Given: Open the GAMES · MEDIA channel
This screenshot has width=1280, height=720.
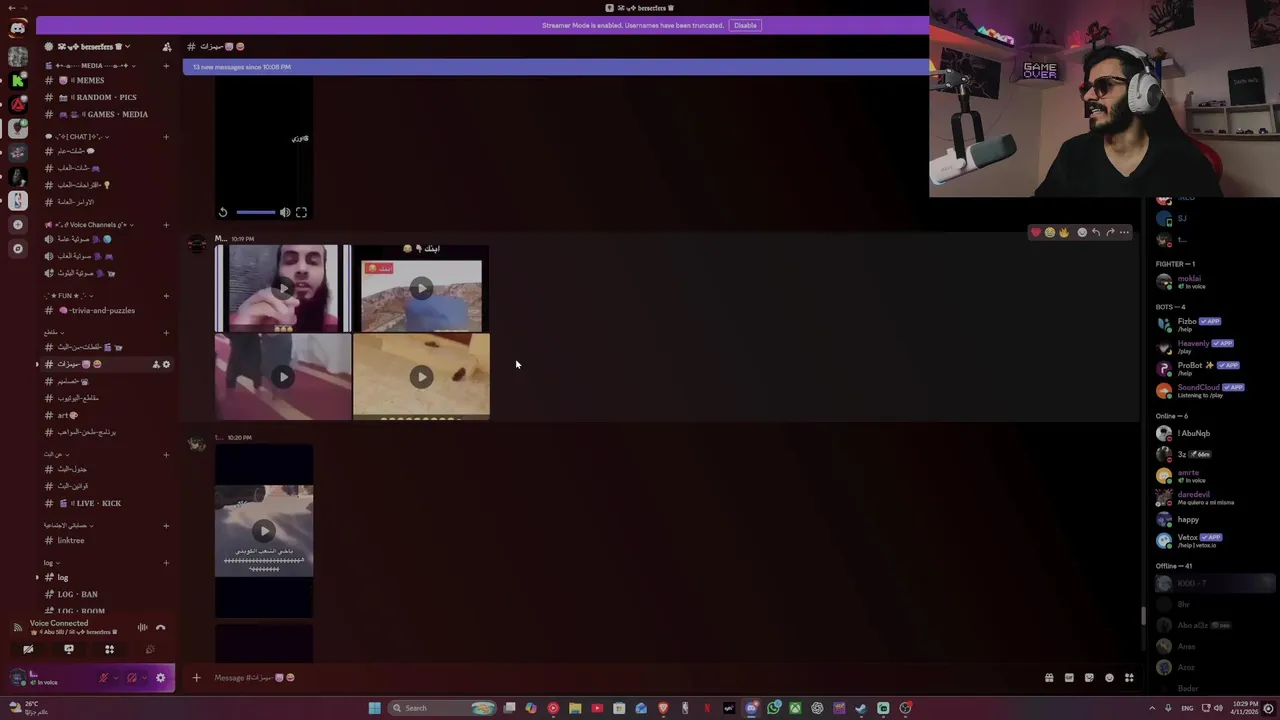Looking at the screenshot, I should [96, 114].
